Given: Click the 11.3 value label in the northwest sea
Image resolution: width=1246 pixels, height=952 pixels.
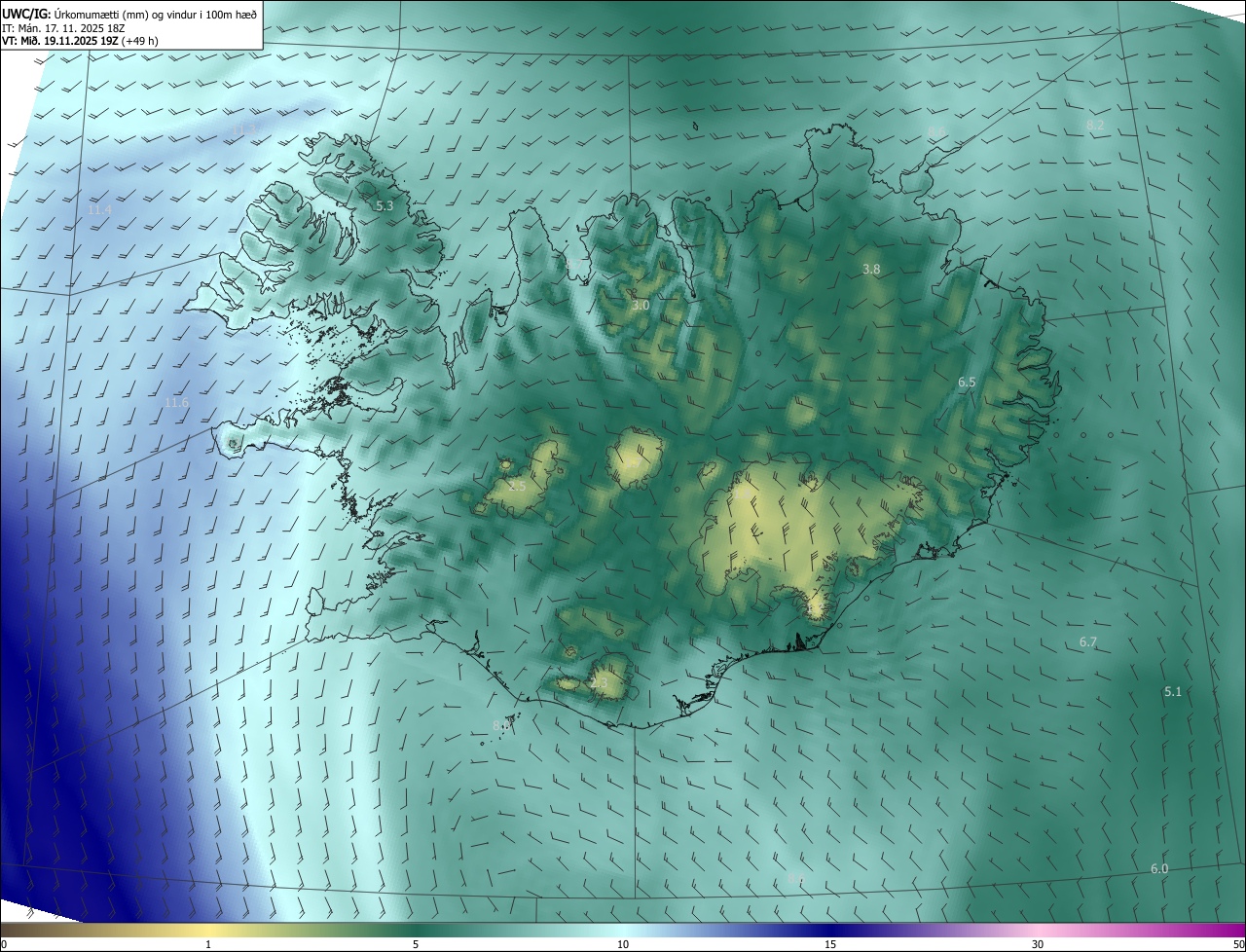Looking at the screenshot, I should click(x=243, y=129).
